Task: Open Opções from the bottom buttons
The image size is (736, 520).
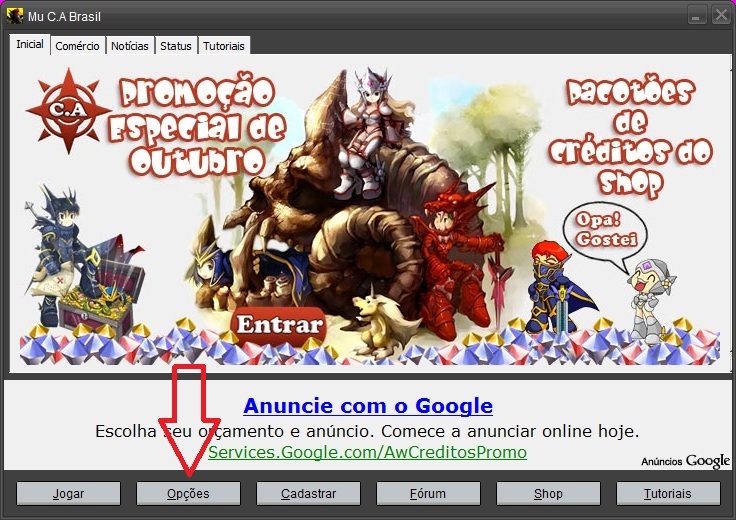Action: [x=188, y=493]
